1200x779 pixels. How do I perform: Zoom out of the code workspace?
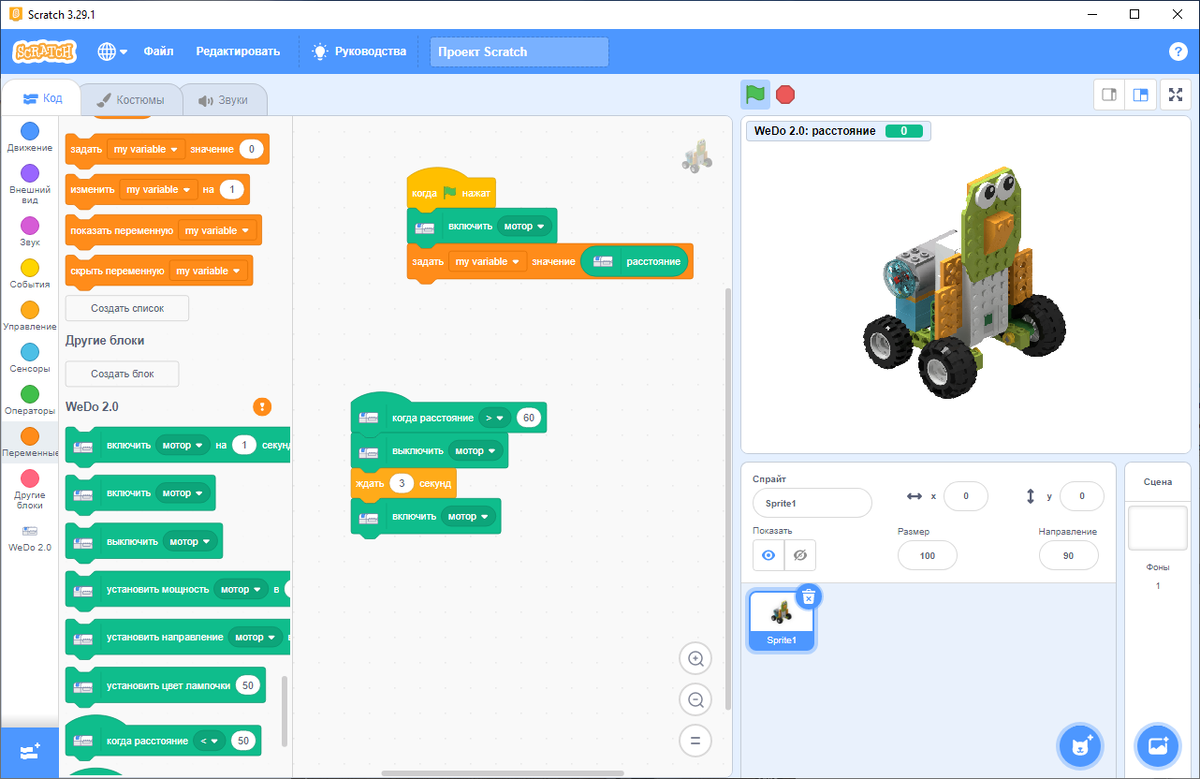pyautogui.click(x=695, y=699)
